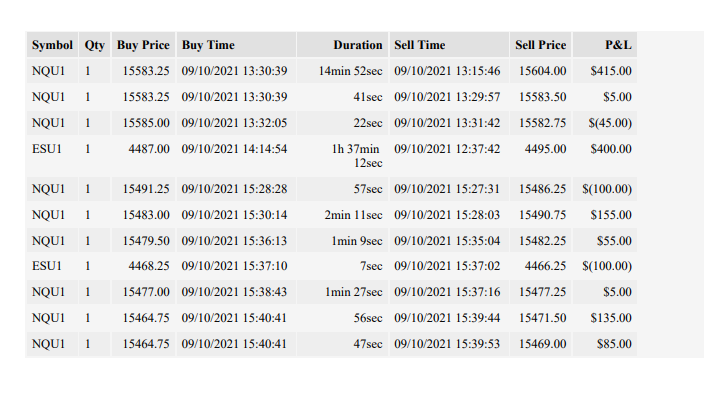Click the Sell Price column header
This screenshot has width=704, height=403.
(x=541, y=45)
